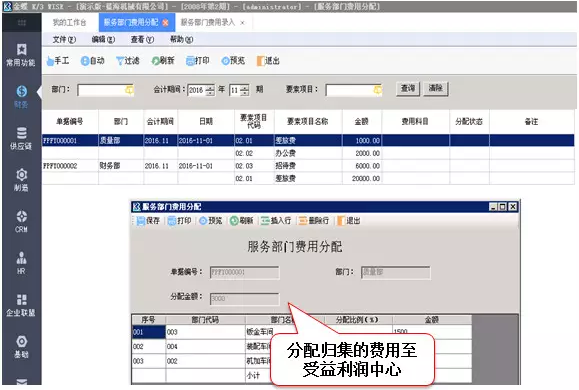579x390 pixels.
Task: Click the 1500 amount cell in dialog
Action: pos(431,331)
